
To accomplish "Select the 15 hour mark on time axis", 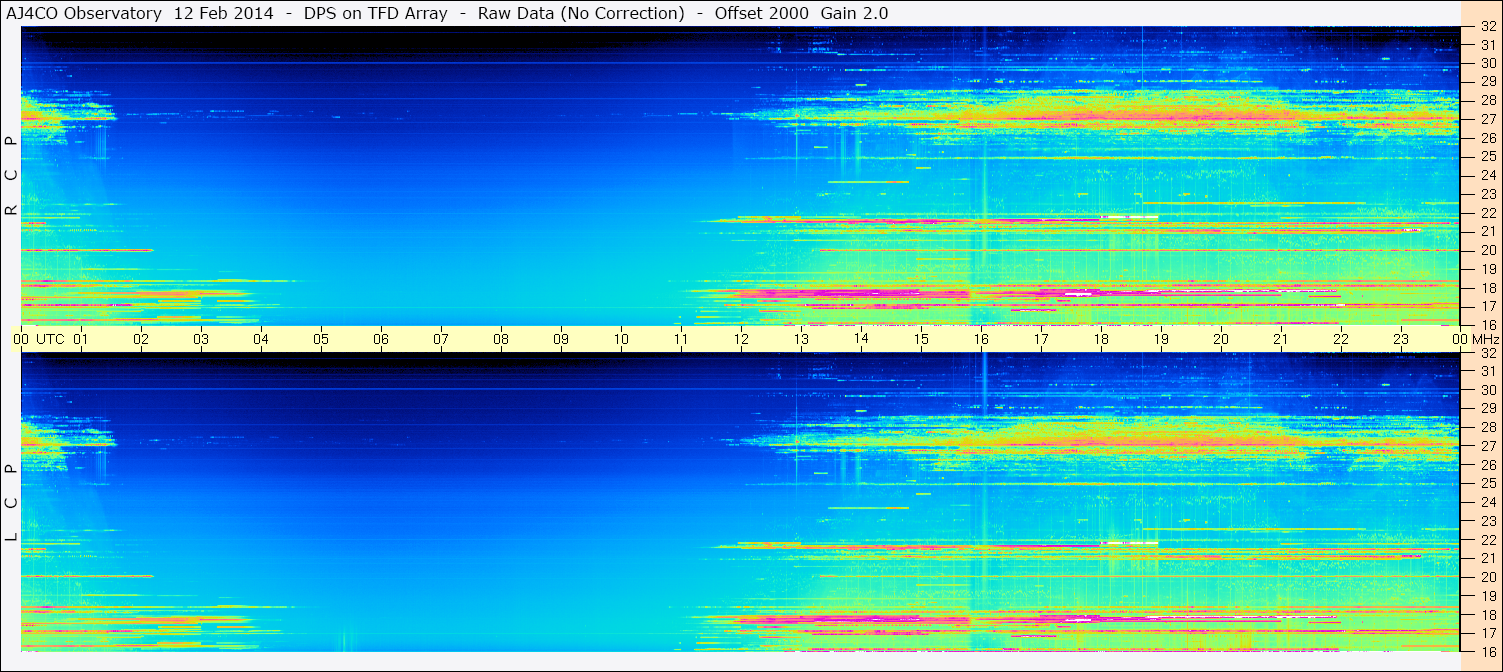I will click(x=921, y=339).
